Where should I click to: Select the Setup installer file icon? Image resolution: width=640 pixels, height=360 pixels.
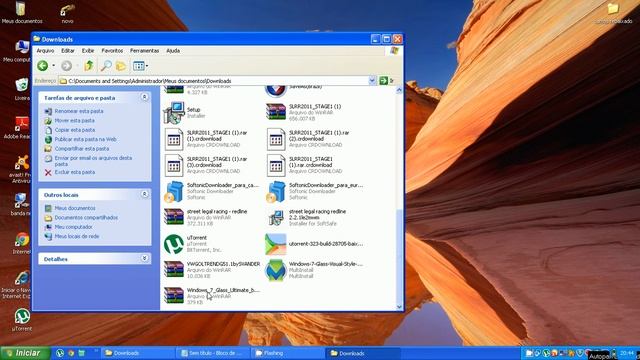(174, 113)
